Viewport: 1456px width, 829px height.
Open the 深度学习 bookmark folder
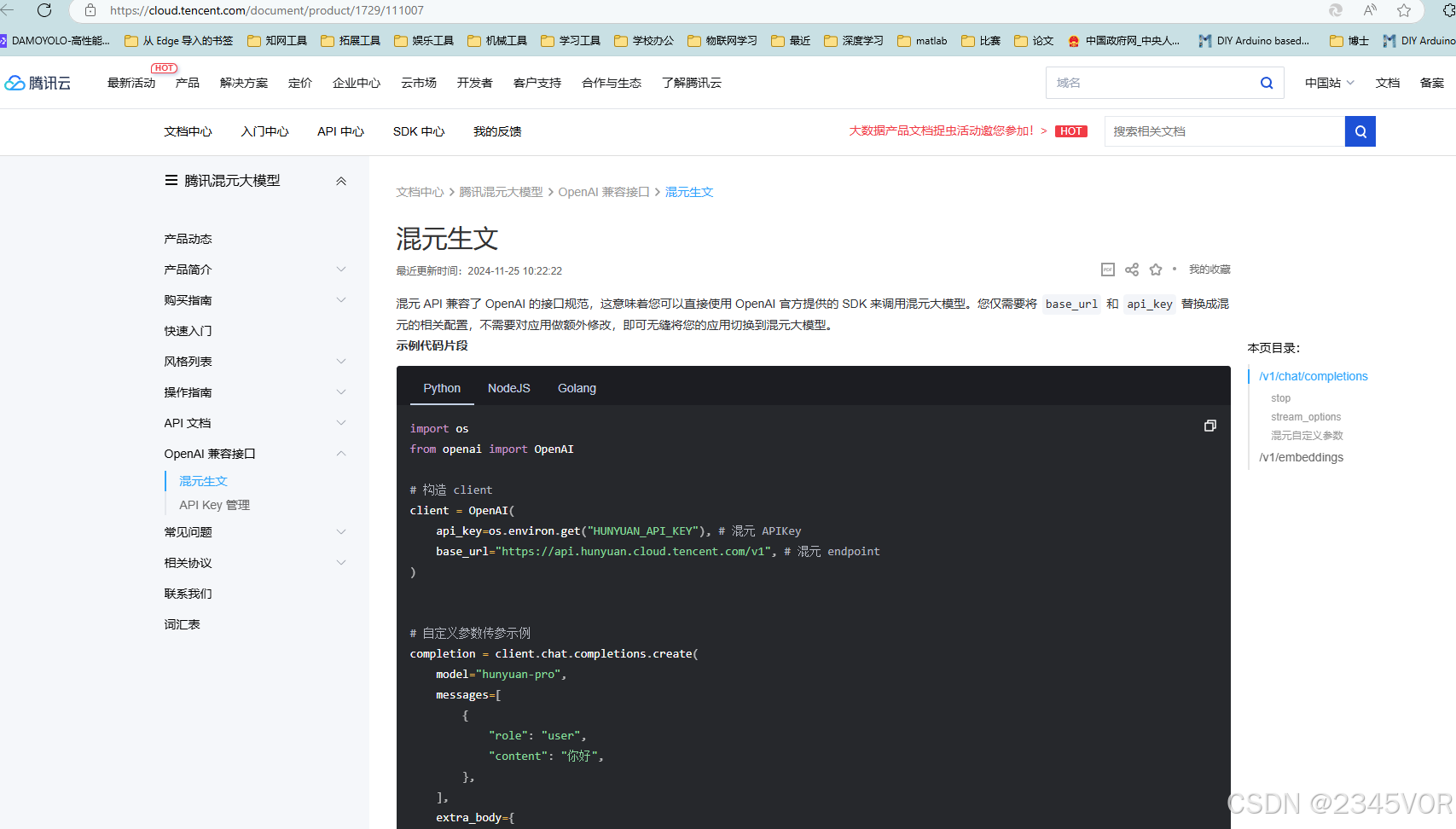click(x=854, y=41)
